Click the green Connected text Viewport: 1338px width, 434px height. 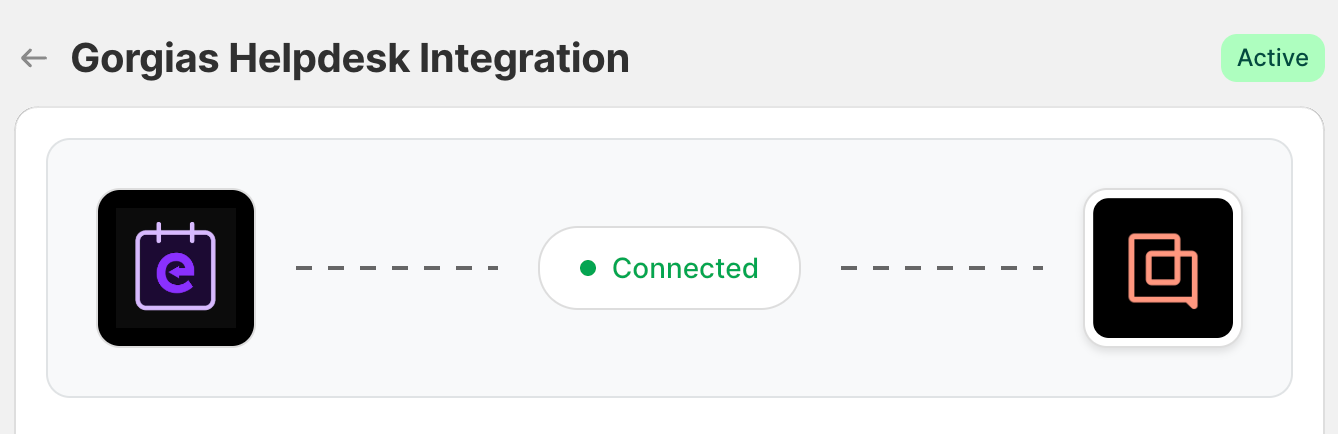coord(685,268)
